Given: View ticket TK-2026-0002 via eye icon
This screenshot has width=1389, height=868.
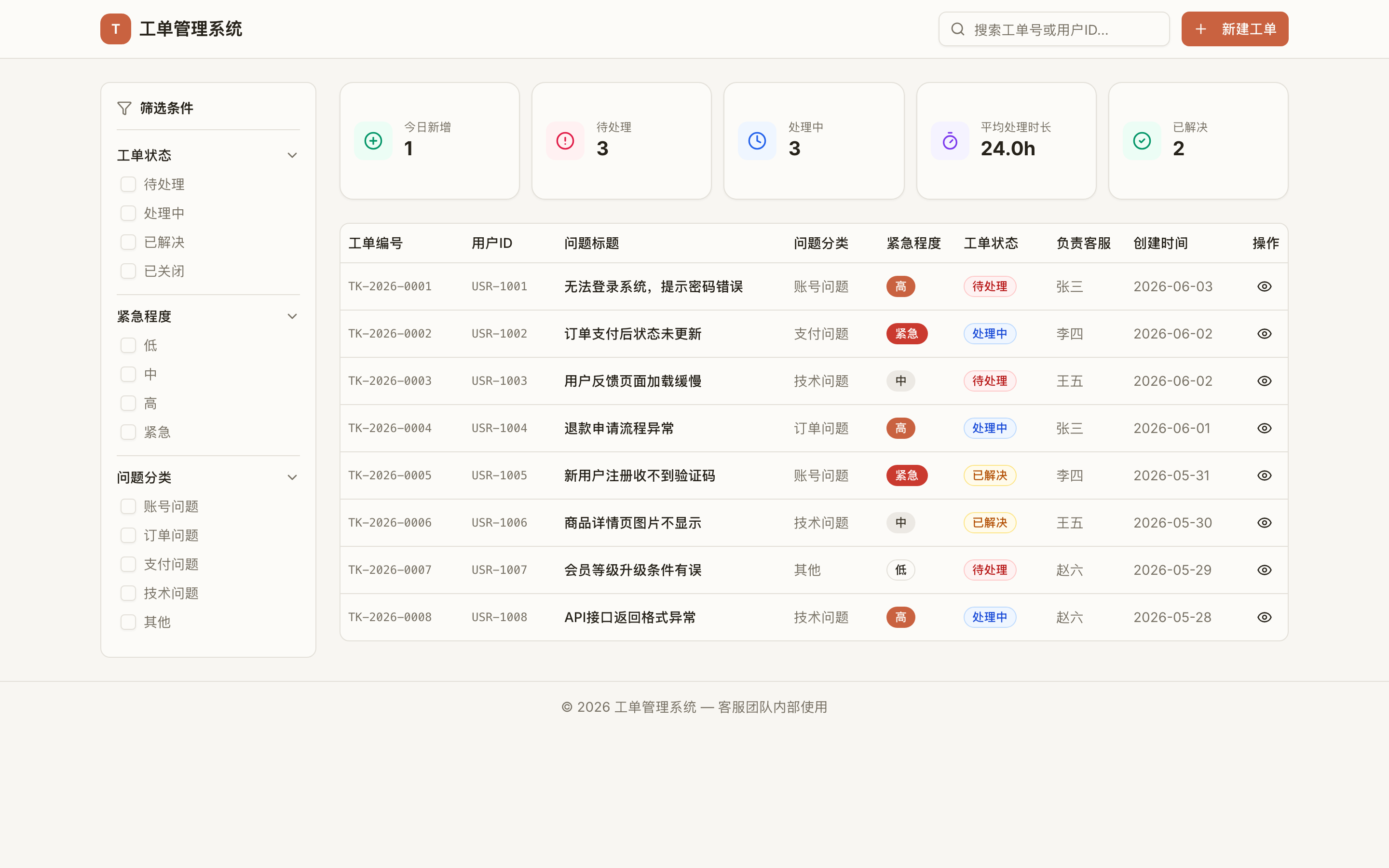Looking at the screenshot, I should (x=1265, y=334).
